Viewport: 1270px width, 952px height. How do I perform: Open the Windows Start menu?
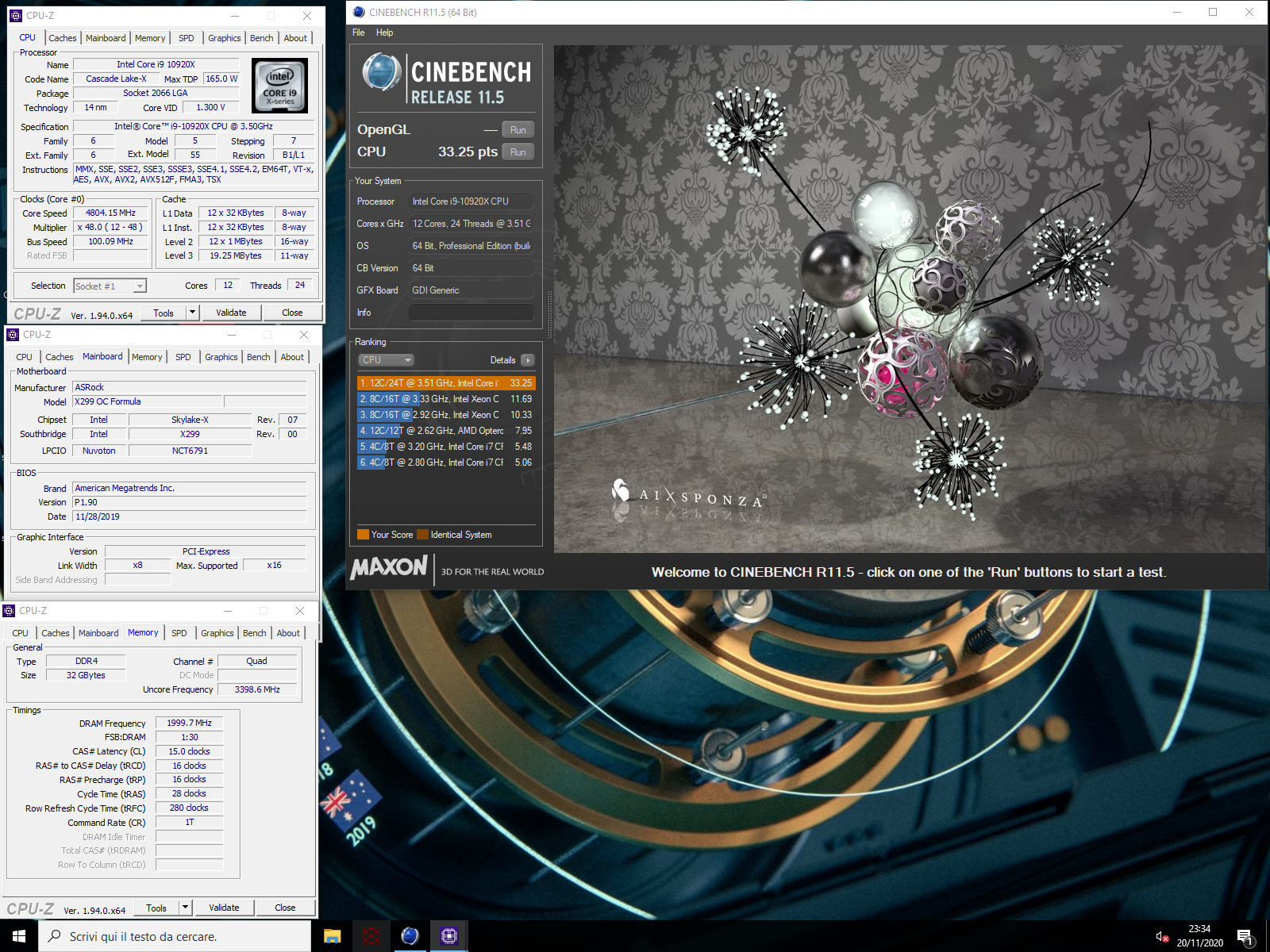click(19, 936)
